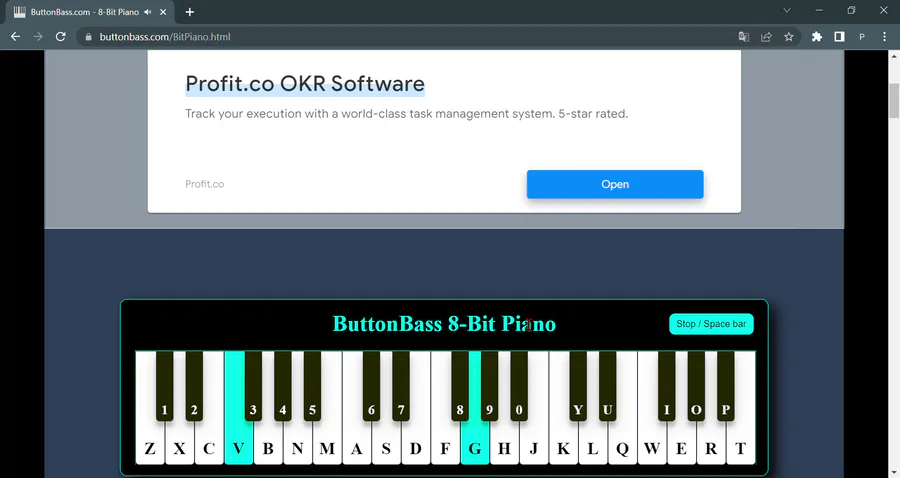The width and height of the screenshot is (900, 478).
Task: Play black key labeled 7
Action: point(401,386)
